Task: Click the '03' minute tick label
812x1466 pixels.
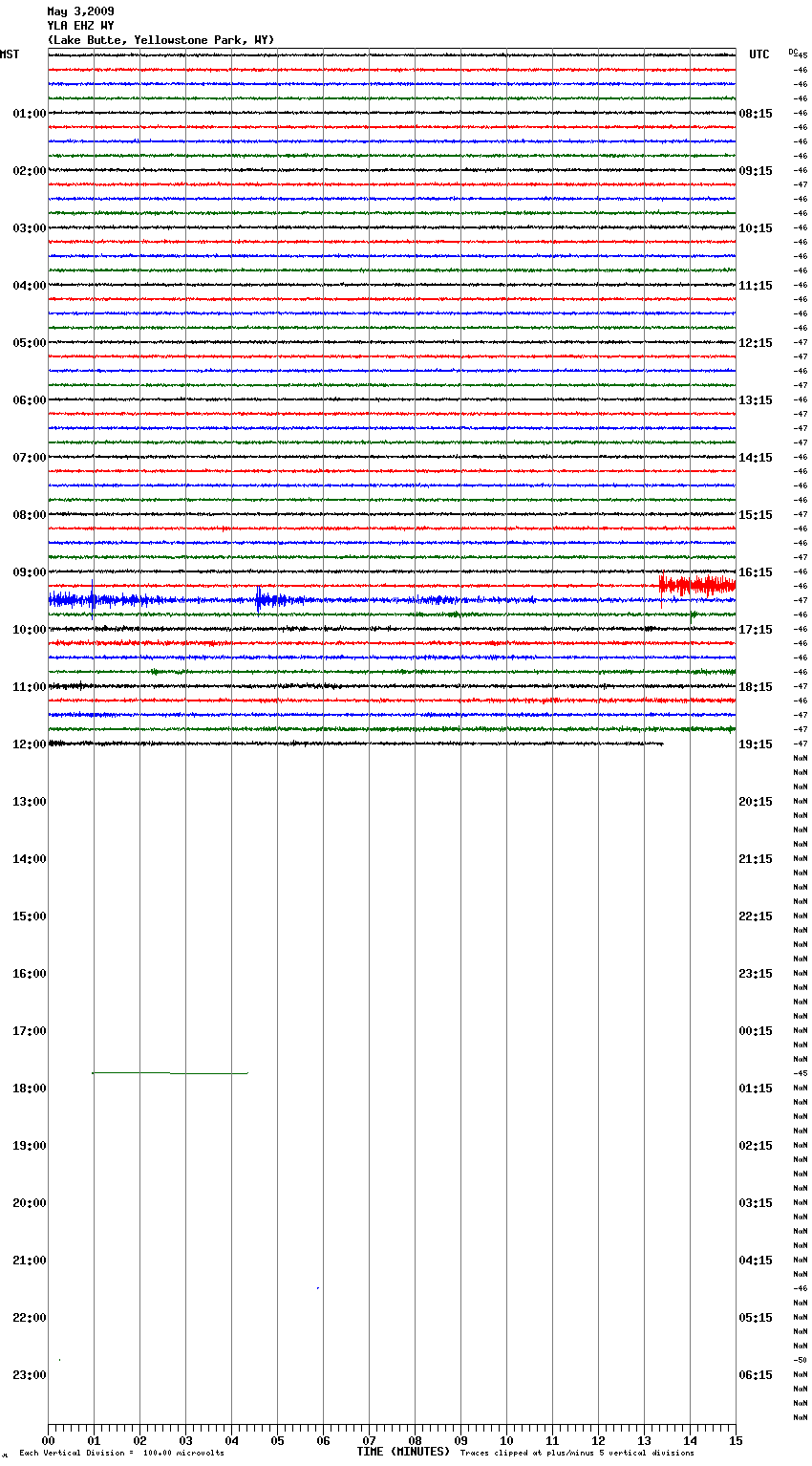Action: [x=185, y=1441]
